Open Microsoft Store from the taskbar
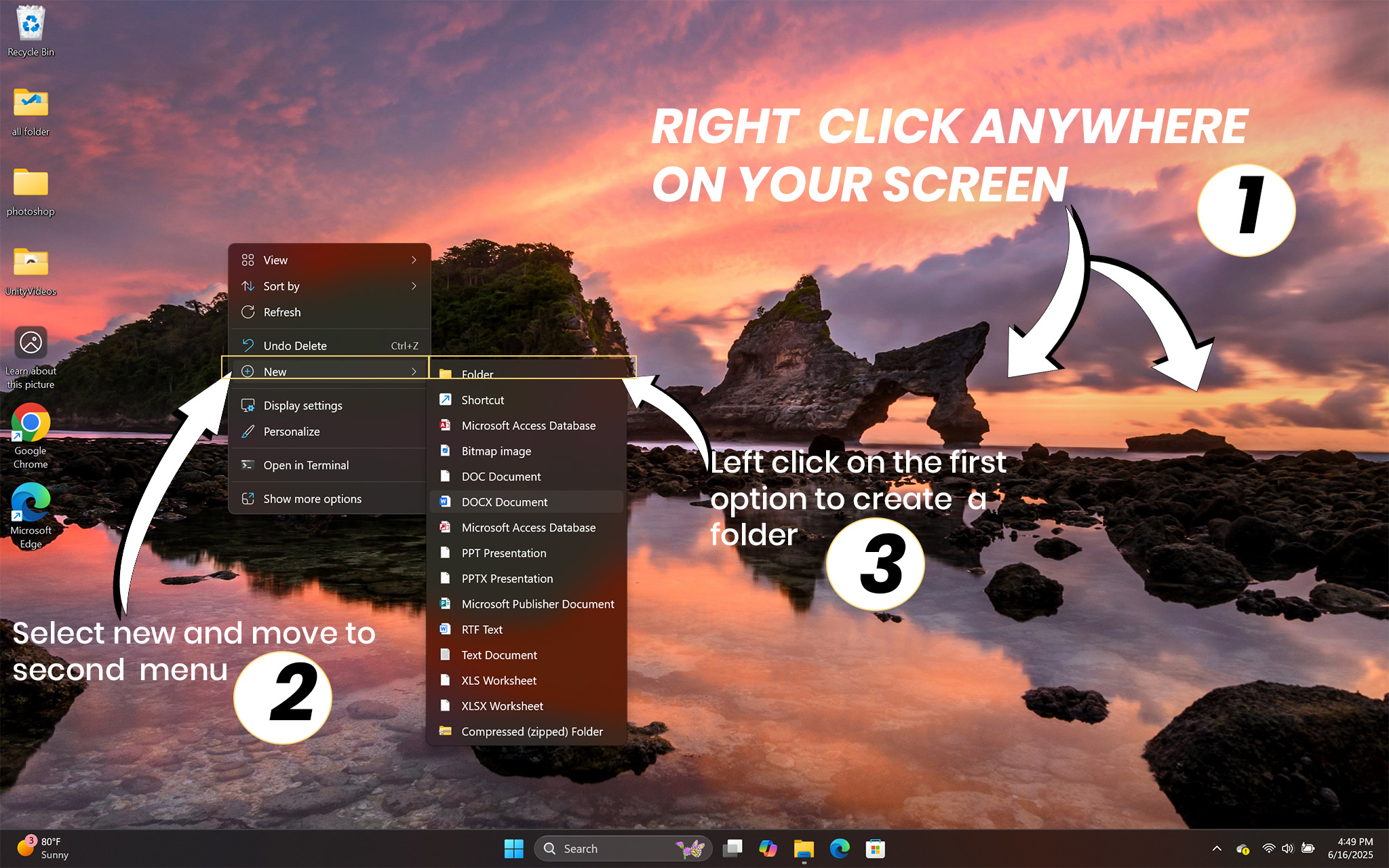1389x868 pixels. [x=876, y=848]
